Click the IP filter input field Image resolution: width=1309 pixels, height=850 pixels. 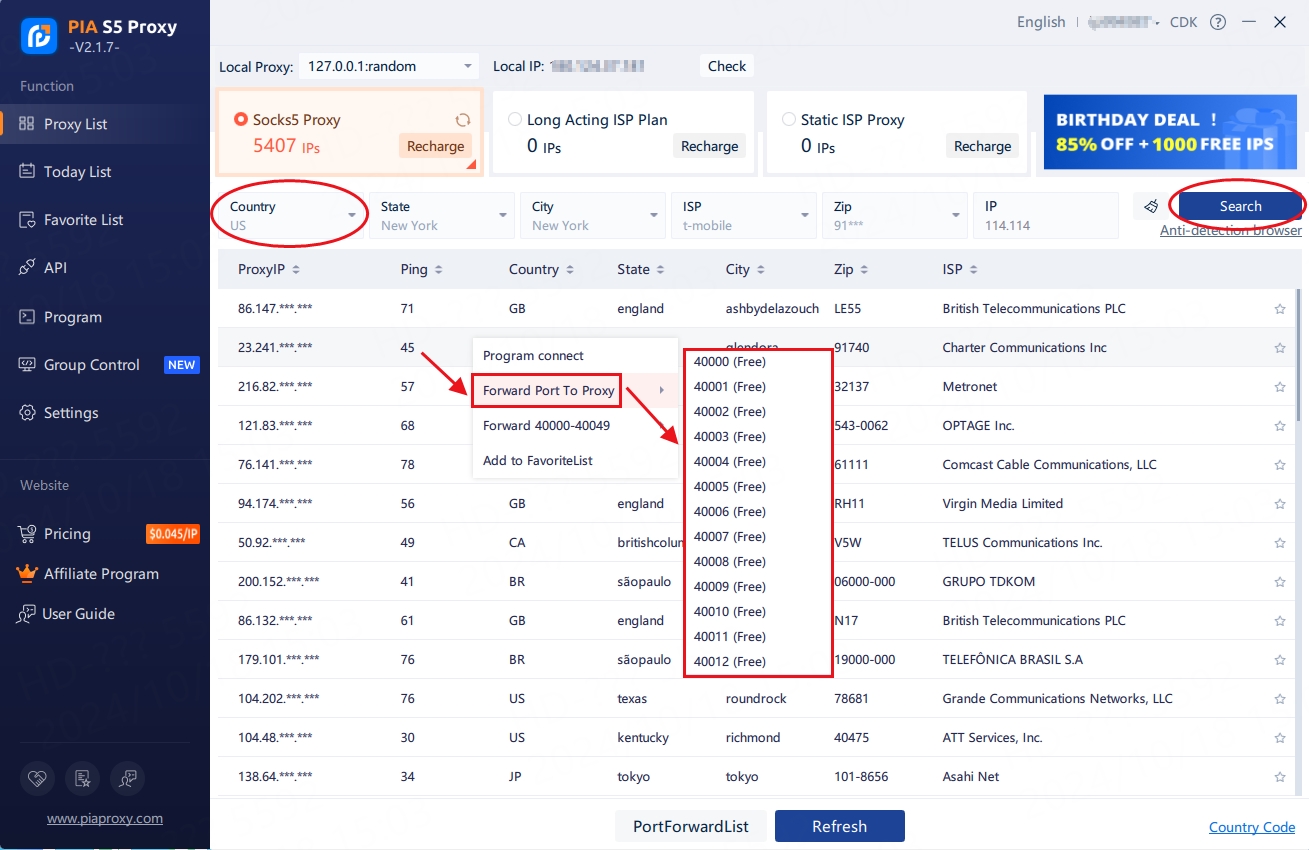pyautogui.click(x=1044, y=215)
